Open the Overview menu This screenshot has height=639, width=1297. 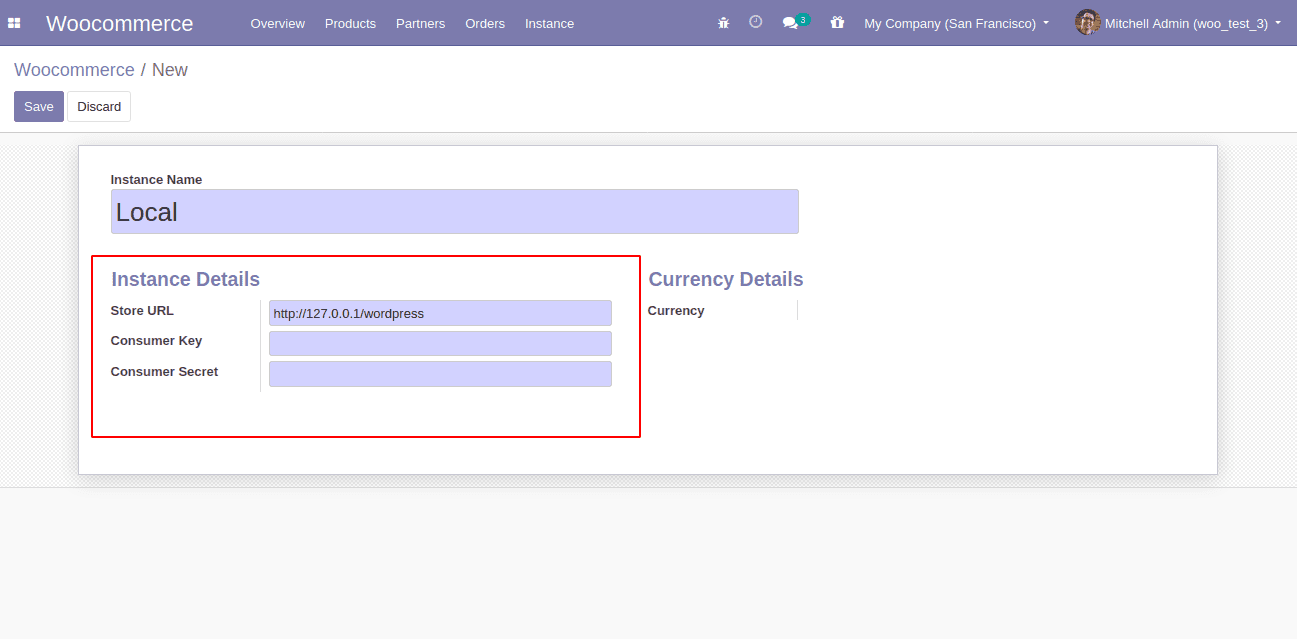(x=278, y=23)
